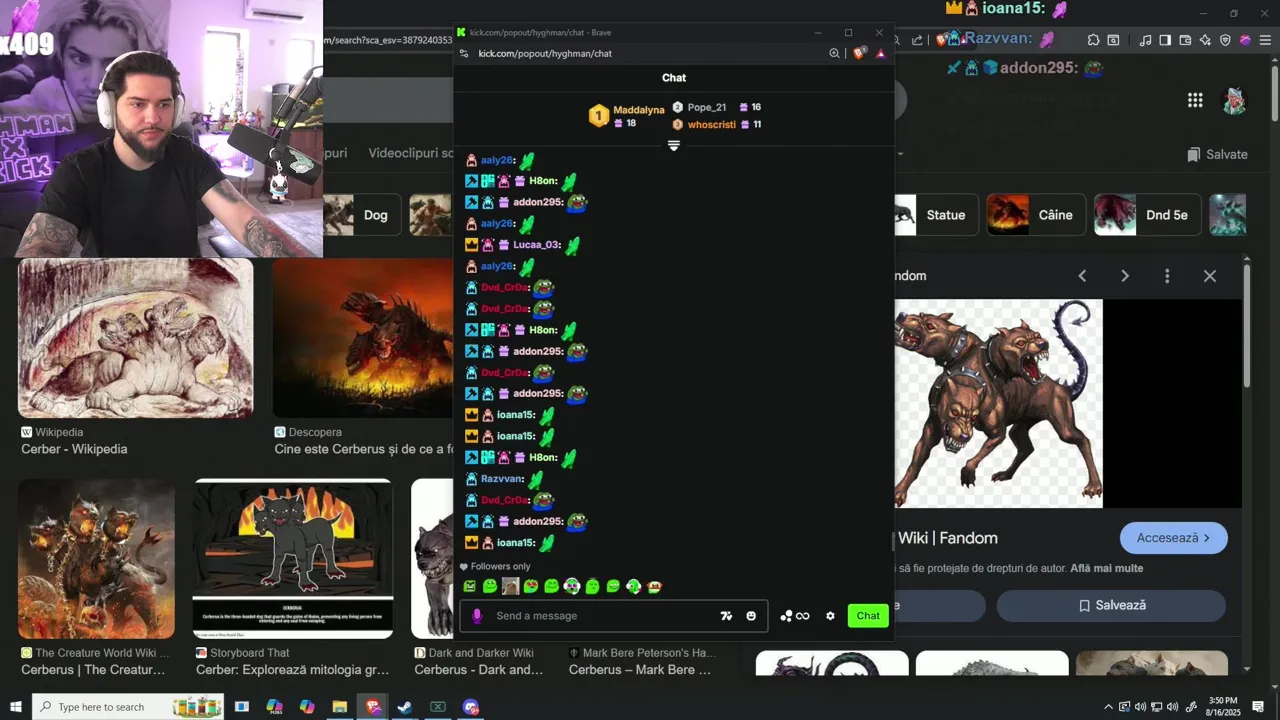Click the Accesează visit button
This screenshot has width=1280, height=720.
[x=1174, y=538]
